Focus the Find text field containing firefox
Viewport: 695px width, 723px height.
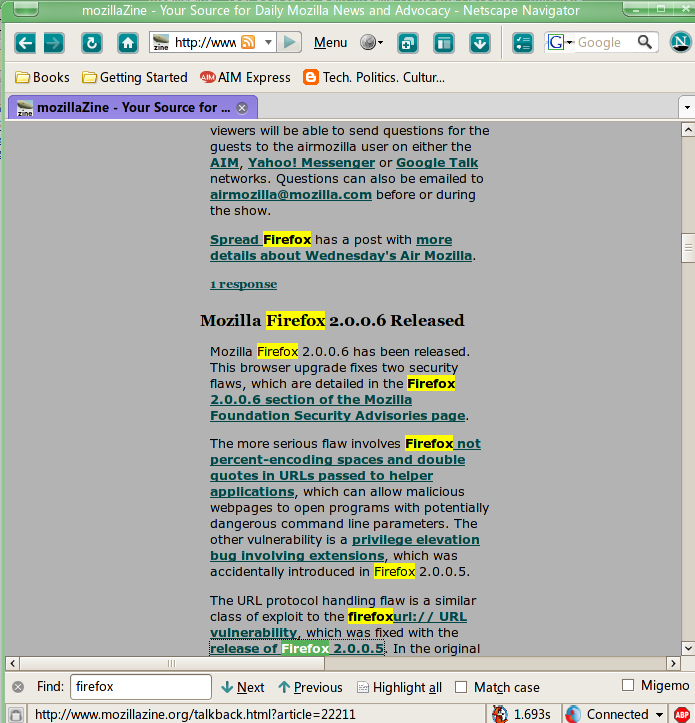point(141,687)
